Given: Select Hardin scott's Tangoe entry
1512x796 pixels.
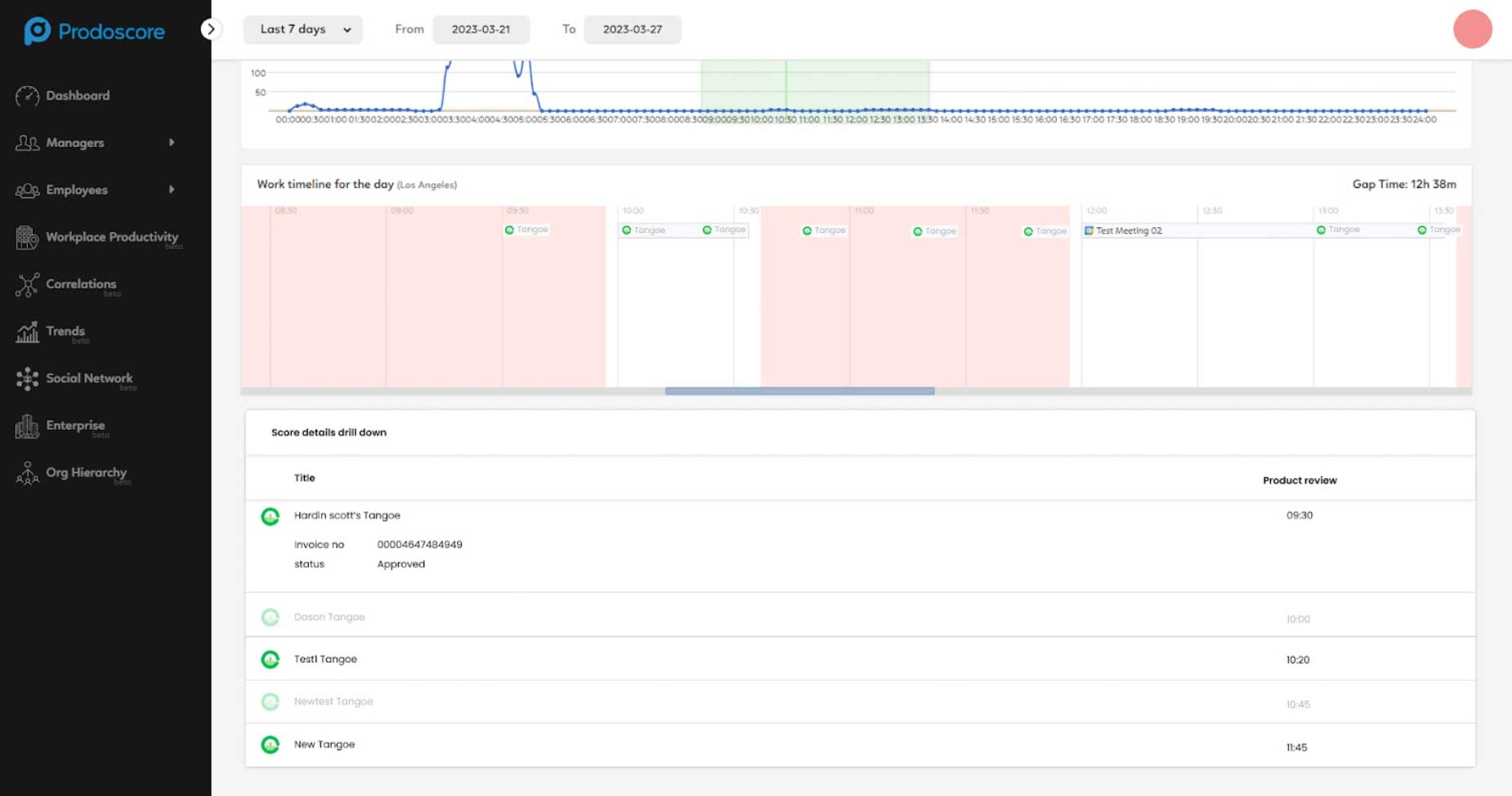Looking at the screenshot, I should 347,516.
